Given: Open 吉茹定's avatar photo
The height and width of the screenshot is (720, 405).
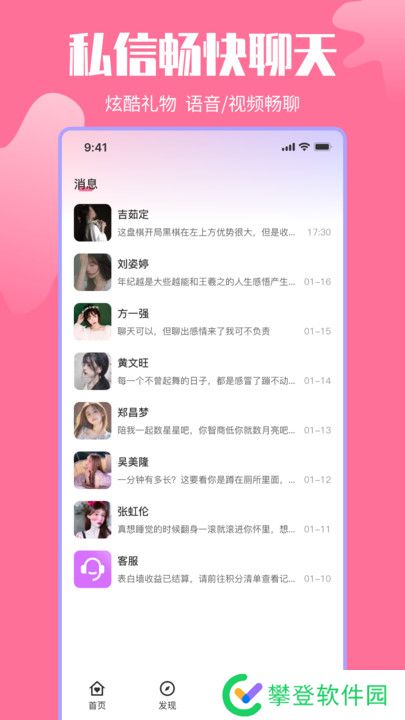Looking at the screenshot, I should click(x=92, y=223).
